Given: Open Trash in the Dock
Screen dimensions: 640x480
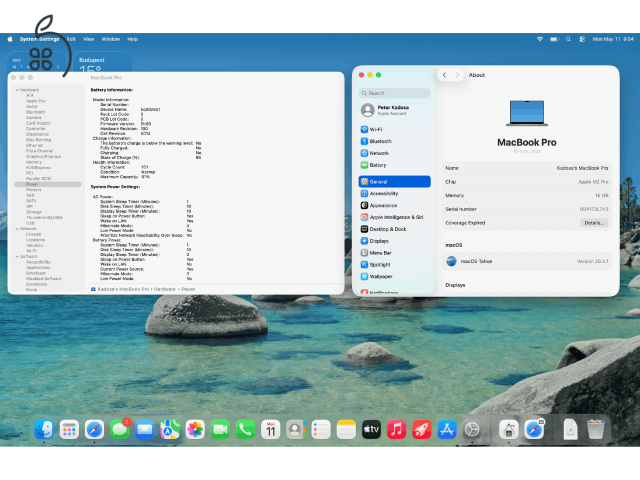Looking at the screenshot, I should pyautogui.click(x=596, y=429).
